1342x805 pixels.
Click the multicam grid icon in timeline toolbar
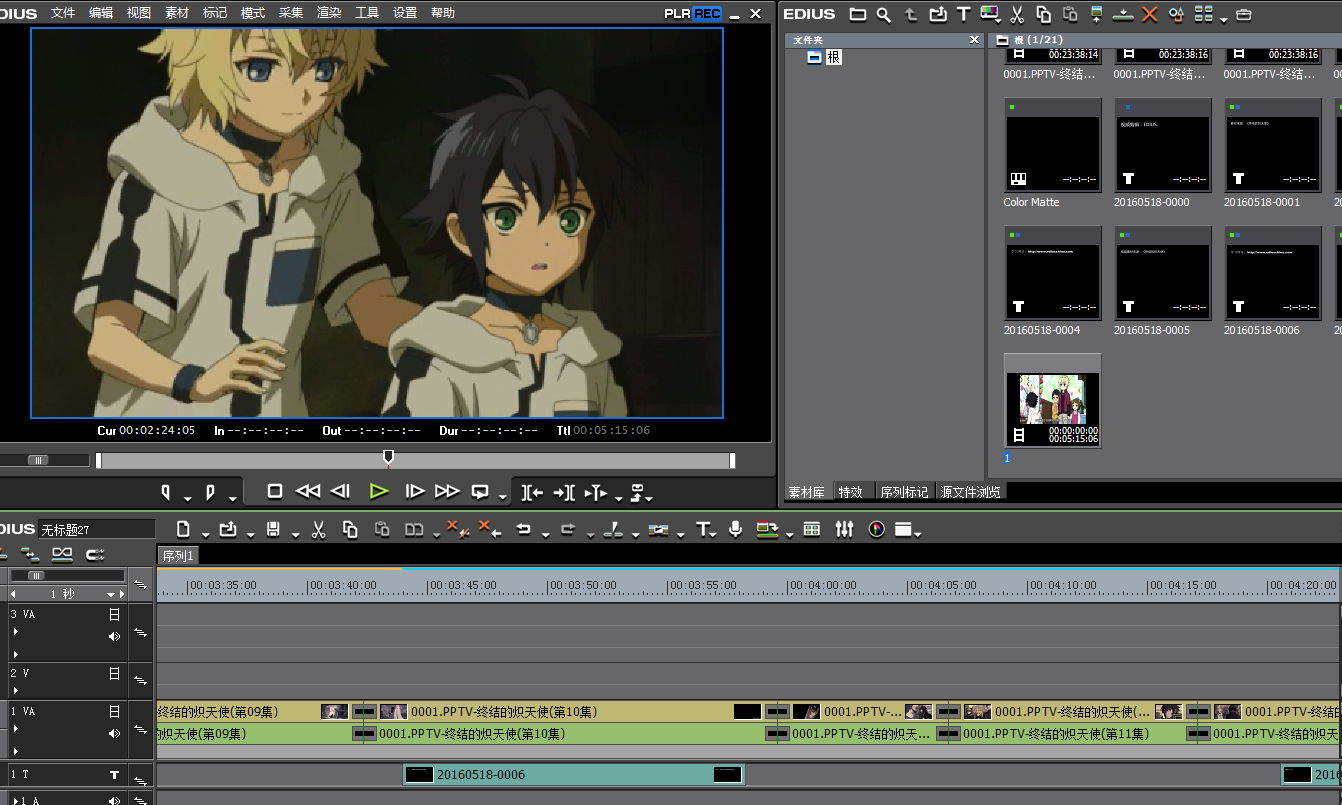[812, 529]
